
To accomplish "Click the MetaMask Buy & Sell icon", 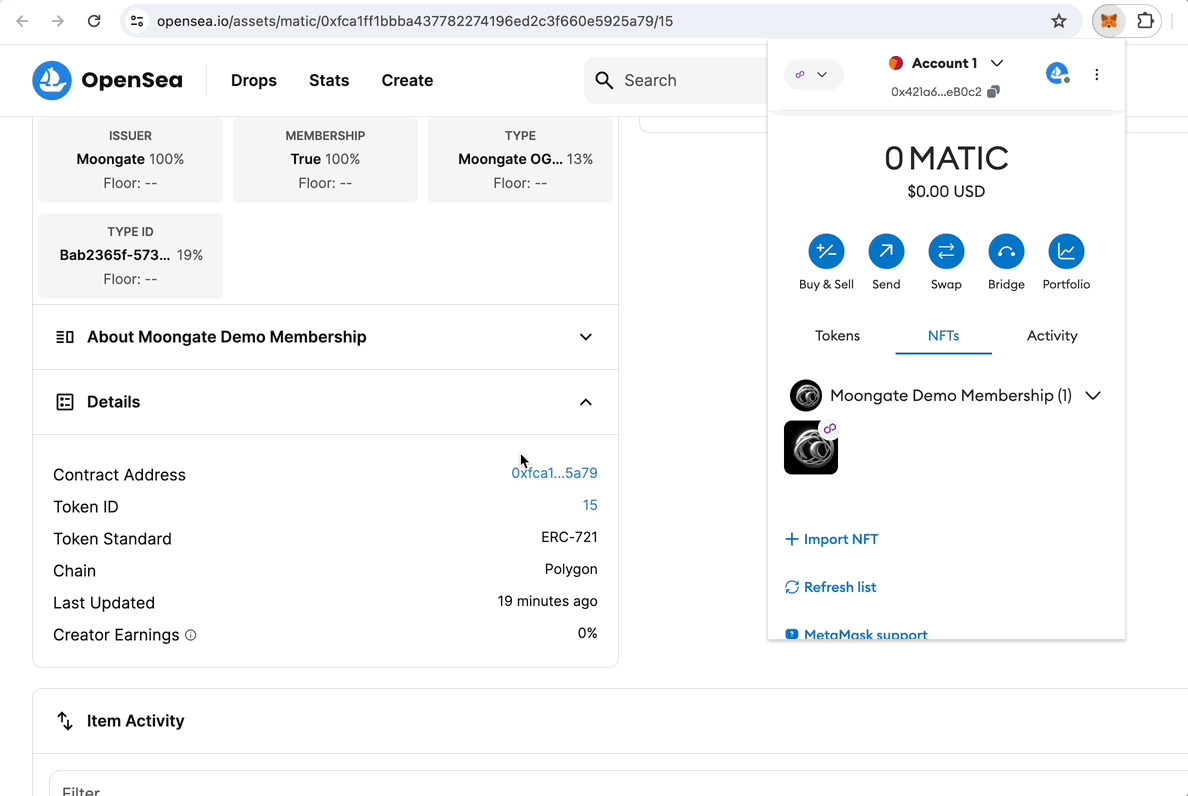I will tap(826, 252).
